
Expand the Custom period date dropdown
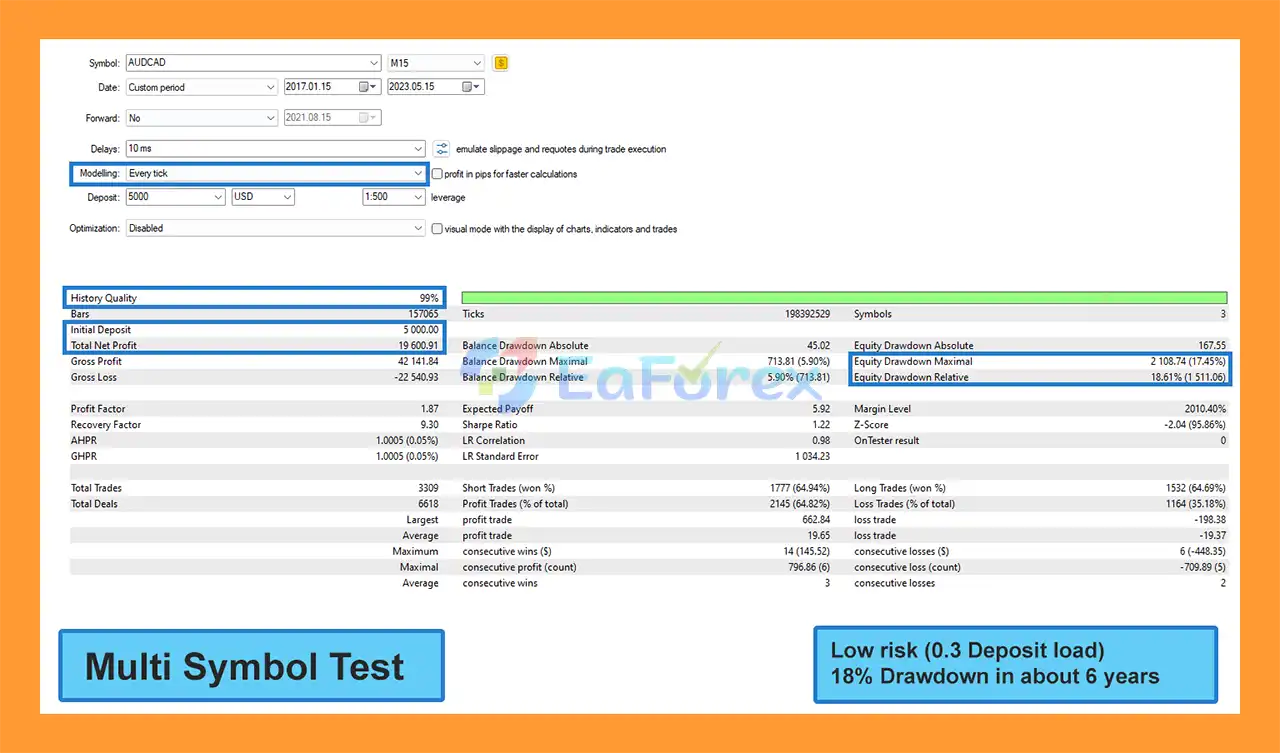click(270, 87)
